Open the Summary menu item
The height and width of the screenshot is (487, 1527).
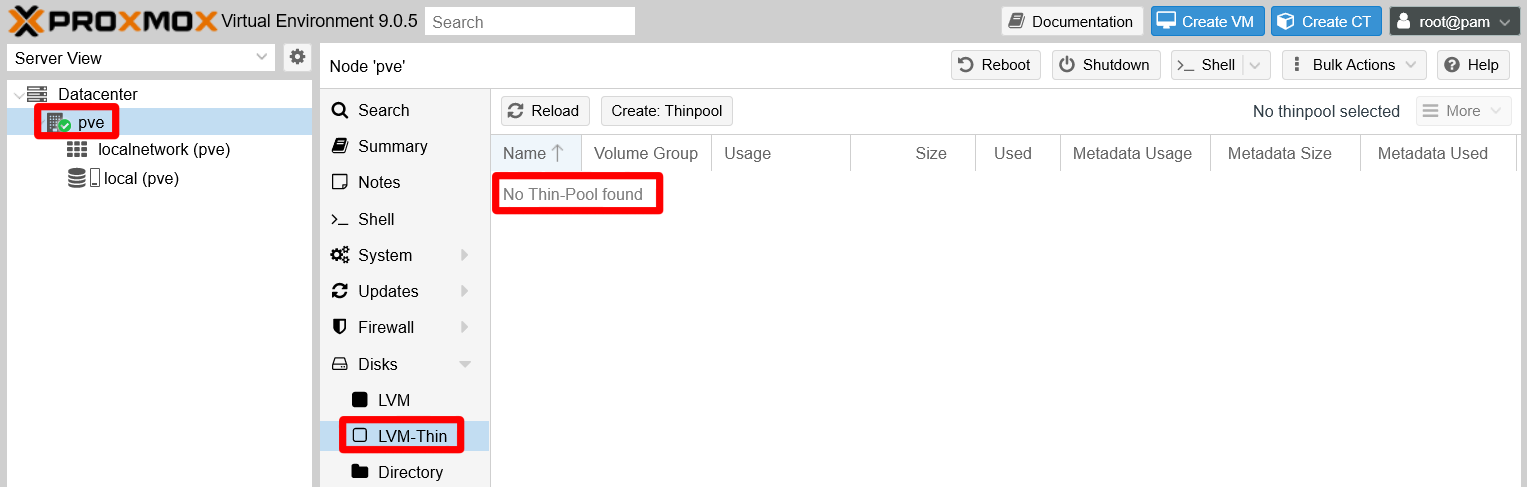(404, 146)
